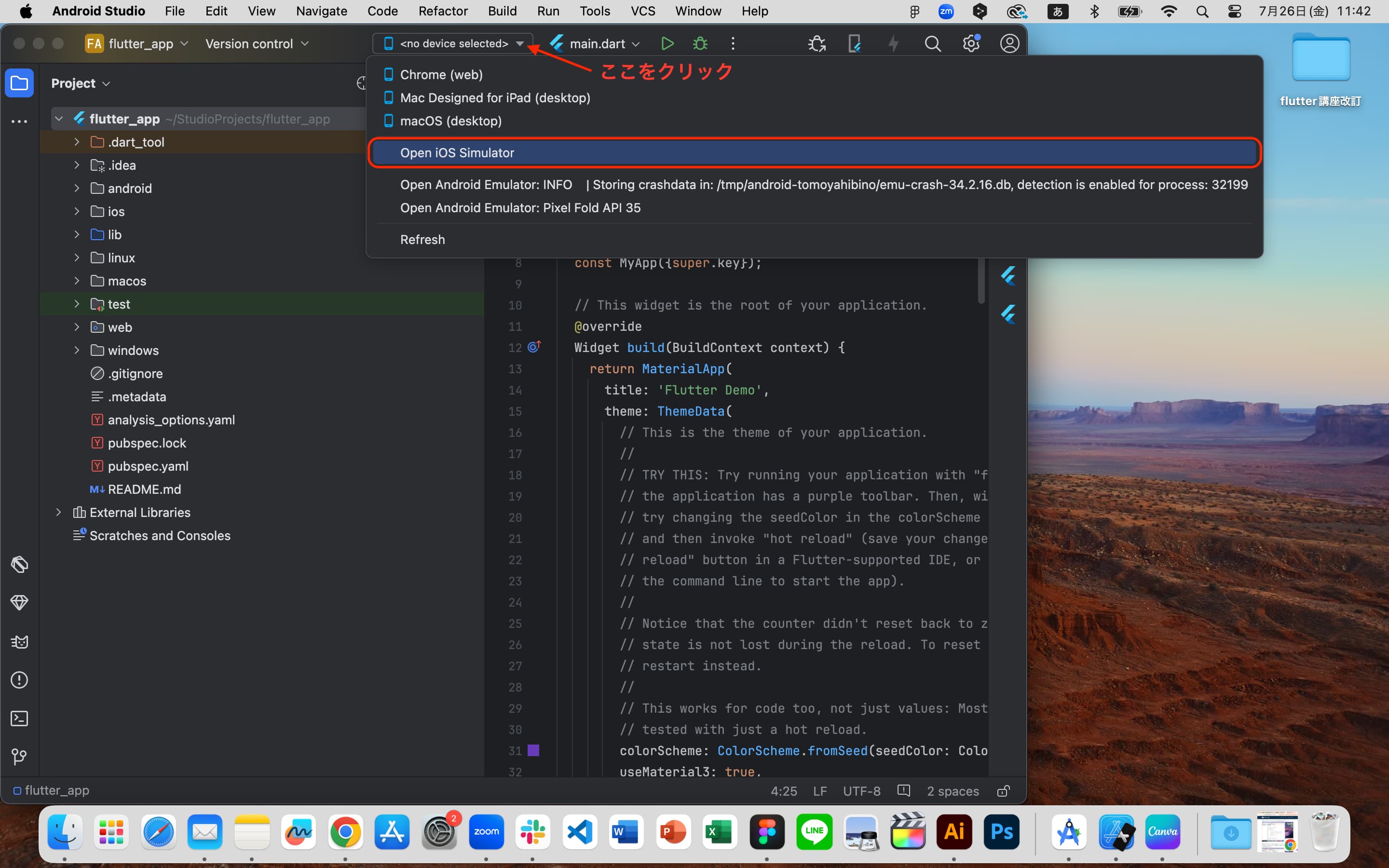Select the .gitignore file
The image size is (1389, 868).
click(136, 373)
